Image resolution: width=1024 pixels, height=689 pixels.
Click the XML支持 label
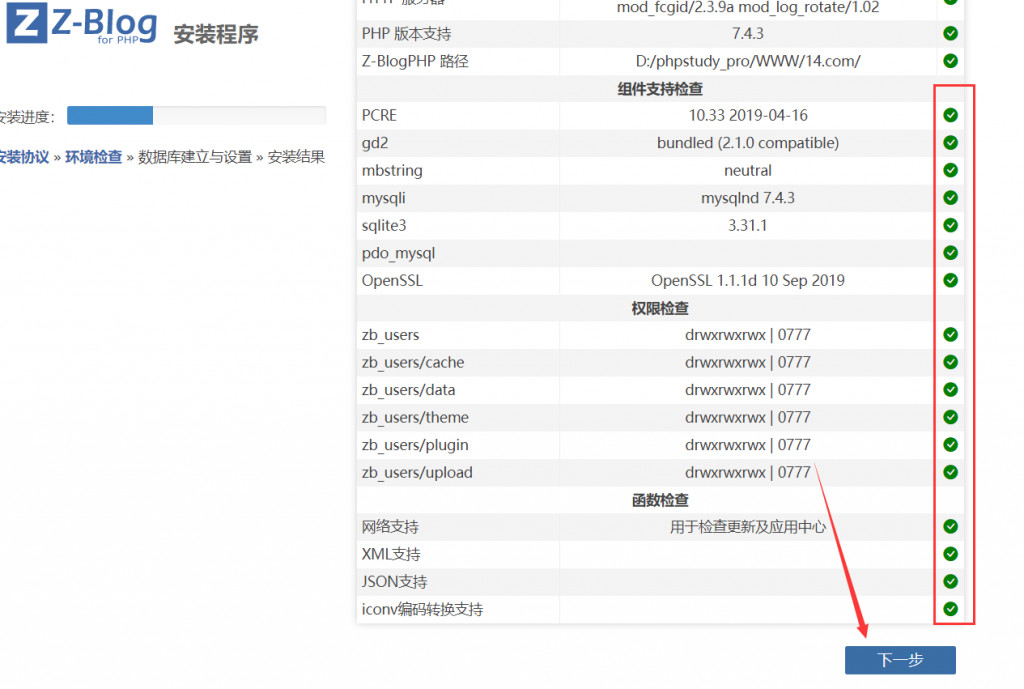(391, 554)
